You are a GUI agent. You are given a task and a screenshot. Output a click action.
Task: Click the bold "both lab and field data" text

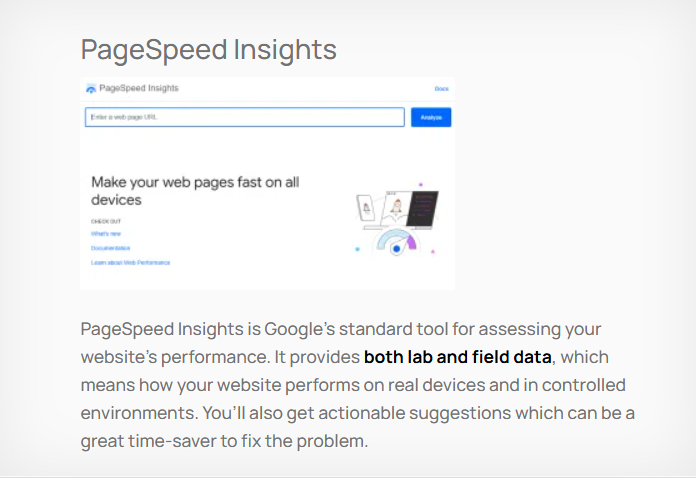click(x=457, y=357)
